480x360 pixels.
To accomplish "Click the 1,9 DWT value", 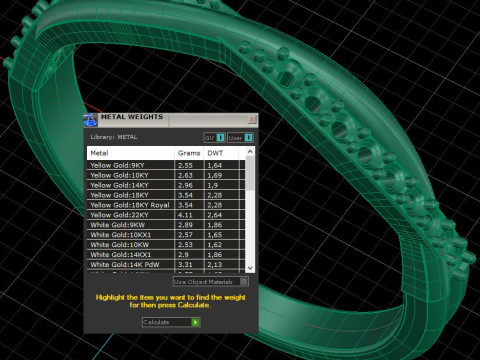I will 212,185.
